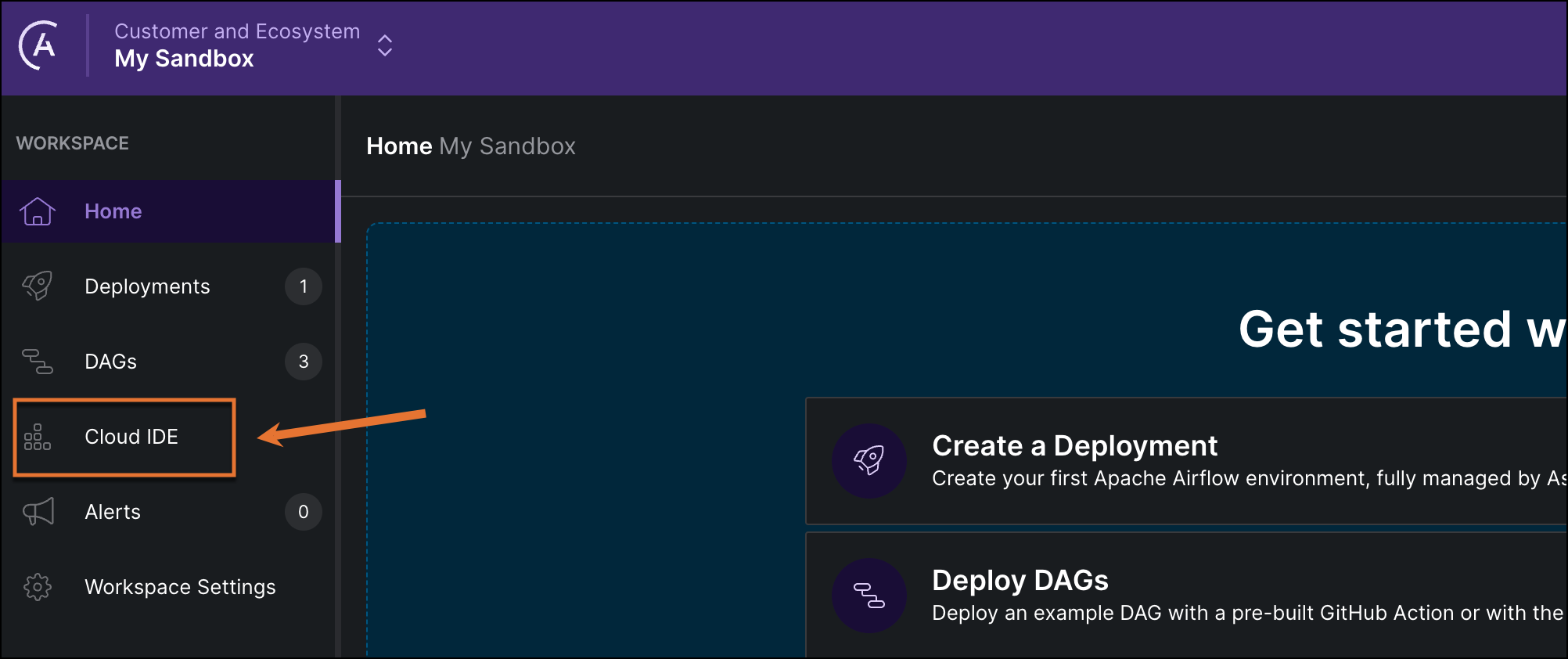Image resolution: width=1568 pixels, height=659 pixels.
Task: Click Customer and Ecosystem organization name
Action: [237, 31]
